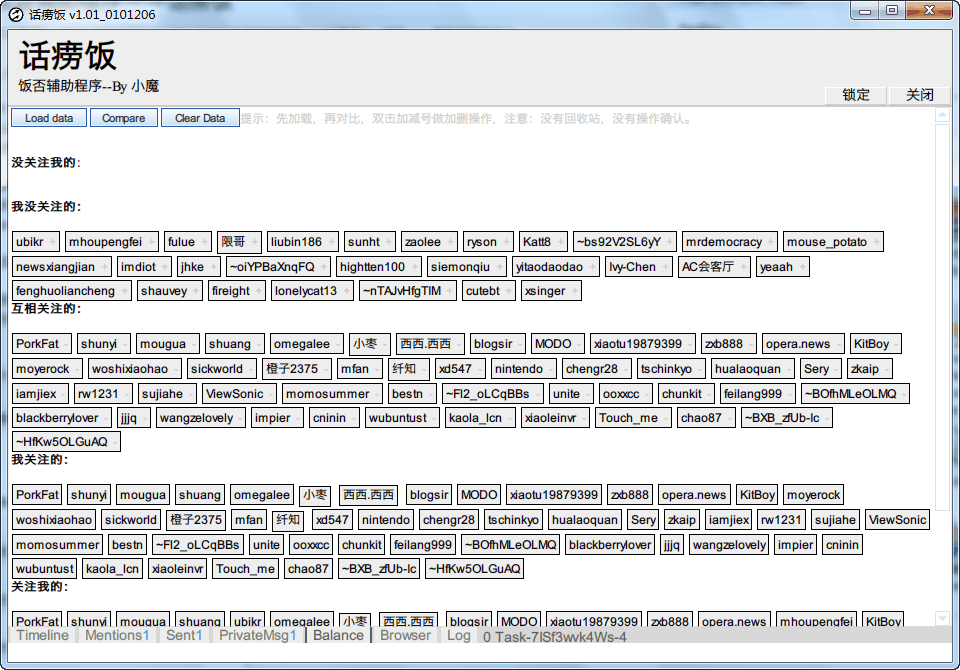This screenshot has height=670, width=960.
Task: Switch to the Timeline tab
Action: pyautogui.click(x=43, y=635)
